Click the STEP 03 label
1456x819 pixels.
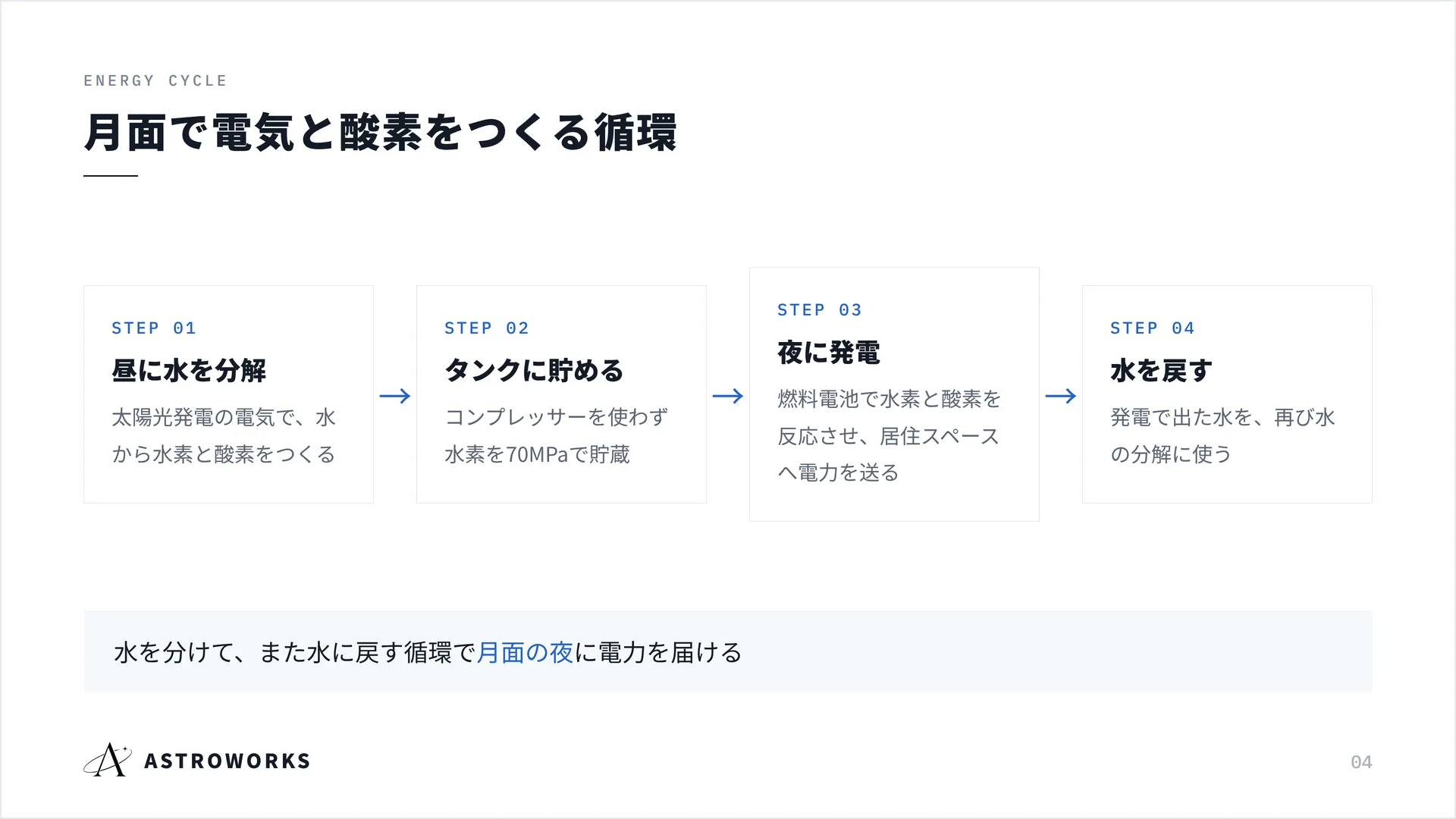coord(820,310)
